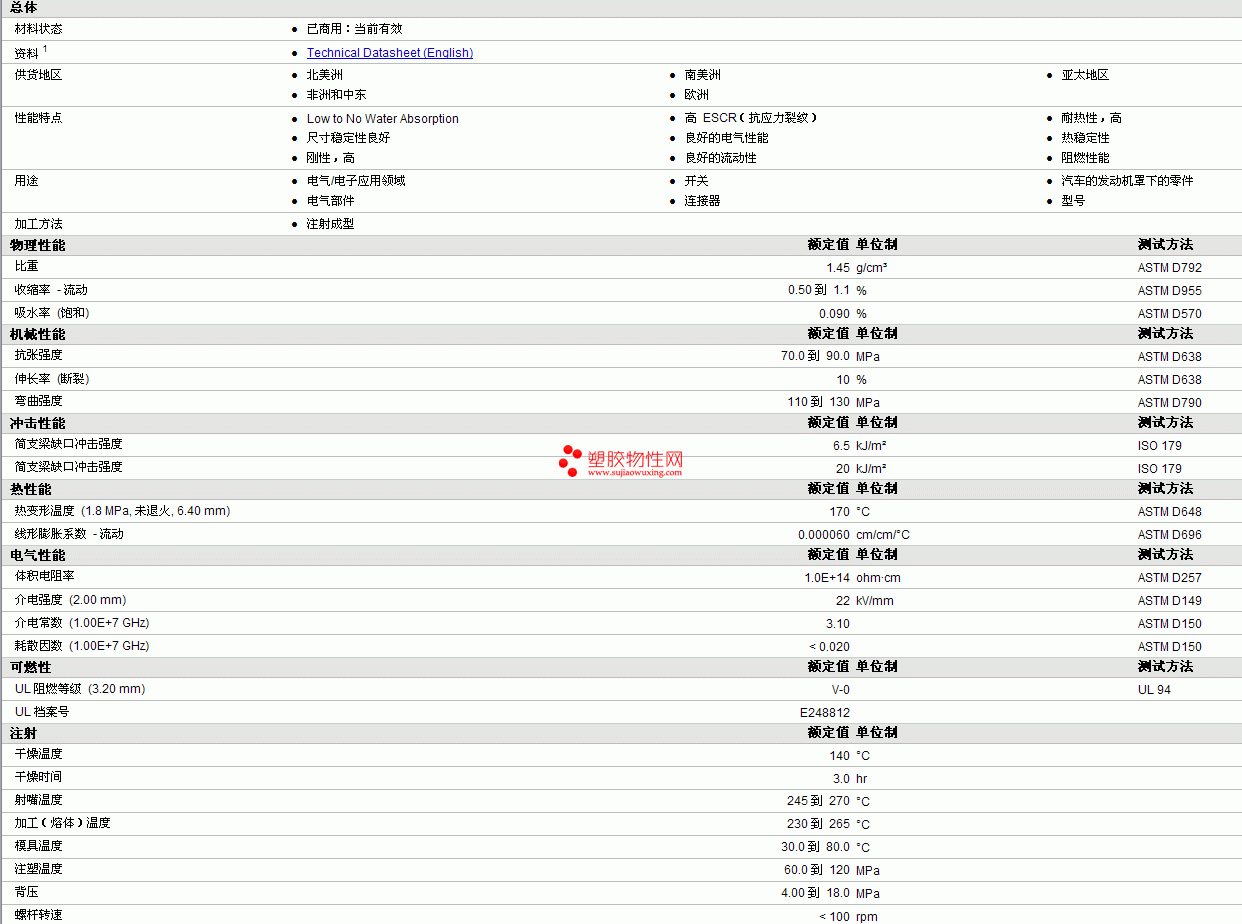Click ISO 179 in the 20 kJ/m² row
The height and width of the screenshot is (924, 1242).
point(1160,469)
